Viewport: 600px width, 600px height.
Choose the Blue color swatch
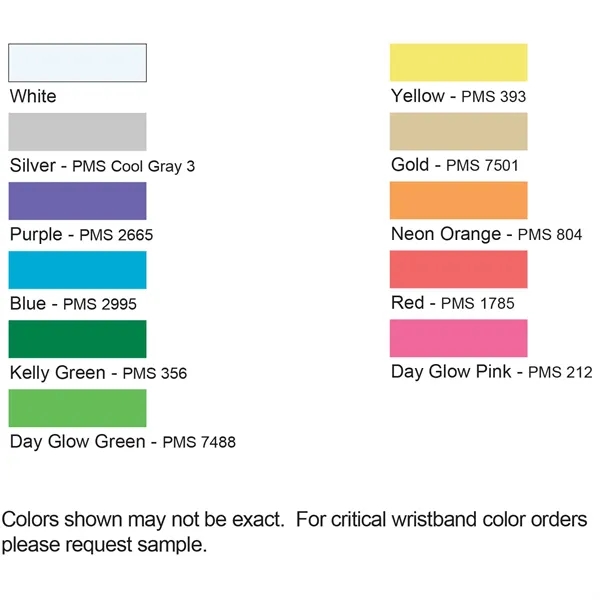(x=77, y=270)
